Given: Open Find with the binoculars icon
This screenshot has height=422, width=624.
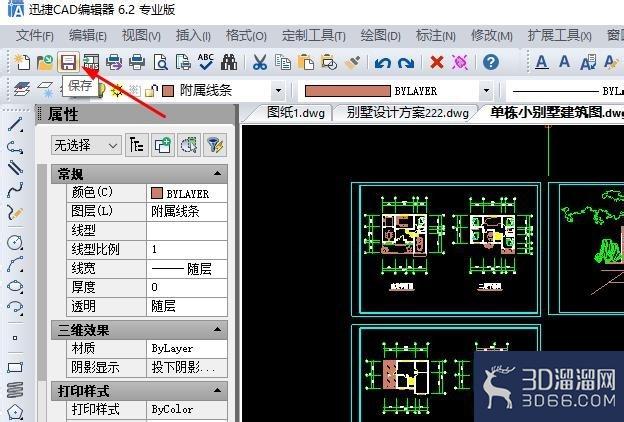Looking at the screenshot, I should click(x=229, y=62).
